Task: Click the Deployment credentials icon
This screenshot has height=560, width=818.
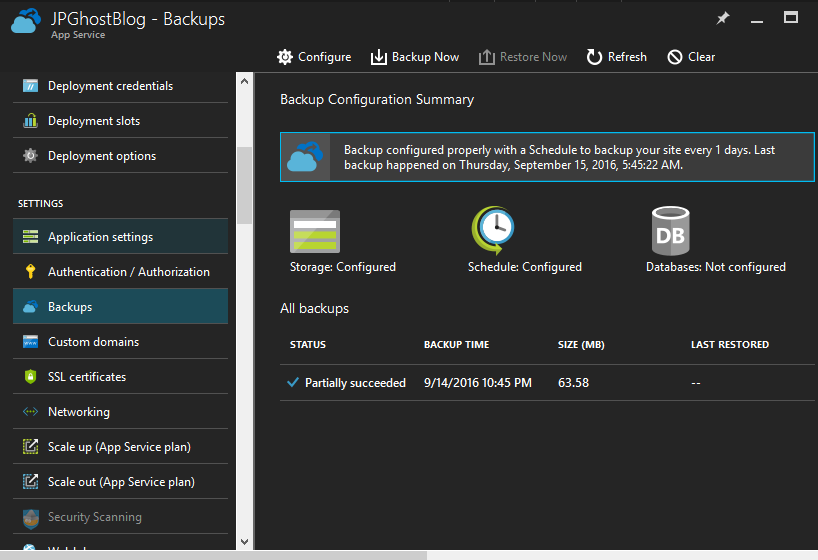Action: (x=30, y=86)
